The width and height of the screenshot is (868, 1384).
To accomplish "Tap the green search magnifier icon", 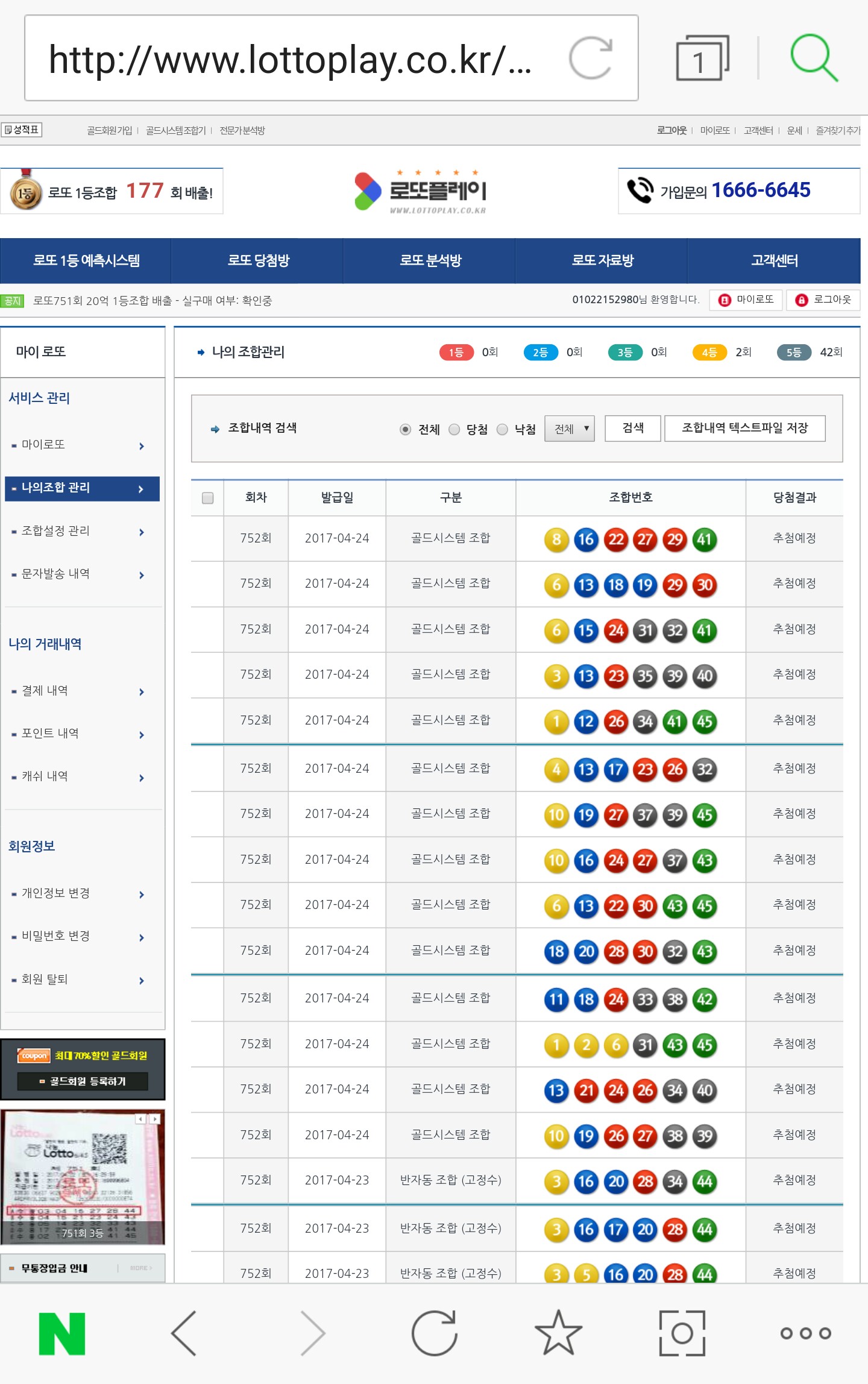I will coord(814,58).
